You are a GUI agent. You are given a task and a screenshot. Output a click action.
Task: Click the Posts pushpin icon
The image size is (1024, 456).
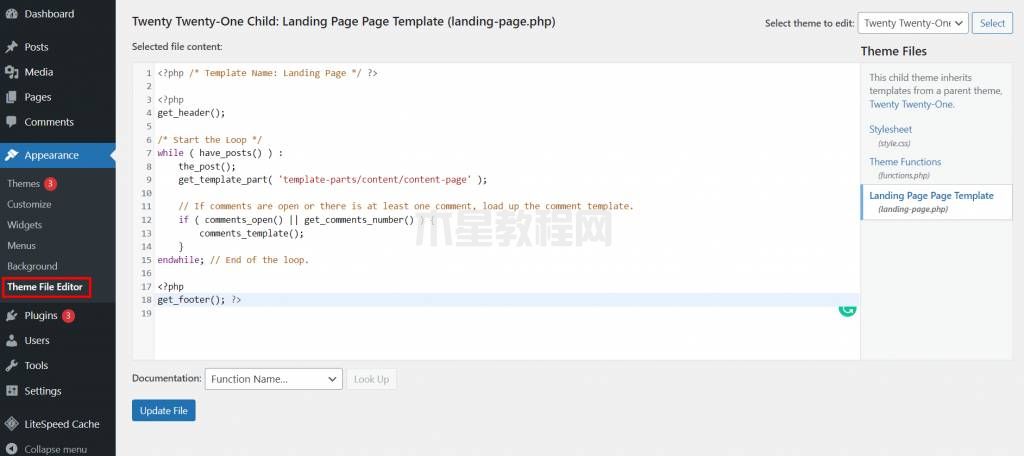point(11,47)
